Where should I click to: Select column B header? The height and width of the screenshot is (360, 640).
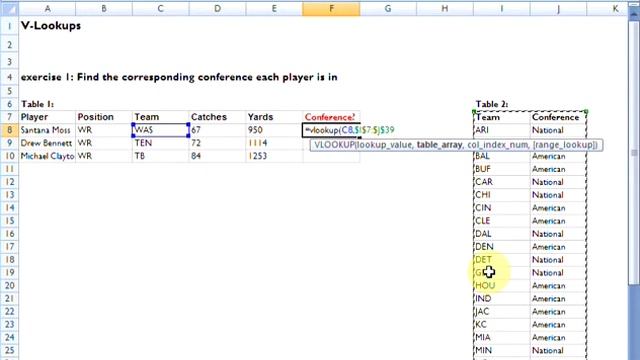pyautogui.click(x=104, y=9)
